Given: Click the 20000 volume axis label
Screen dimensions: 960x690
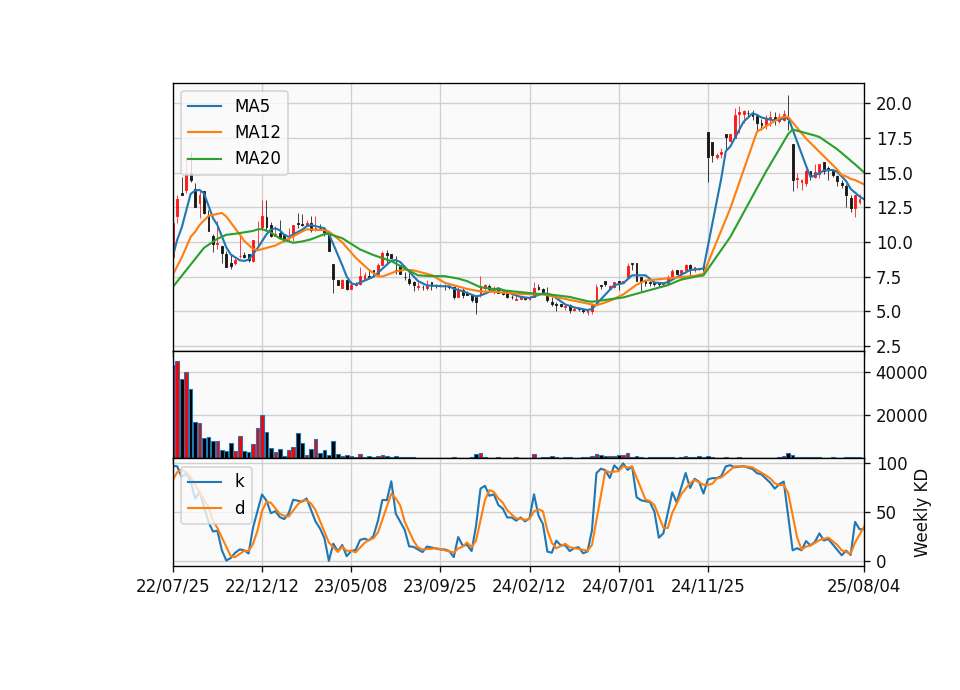Looking at the screenshot, I should (x=901, y=416).
